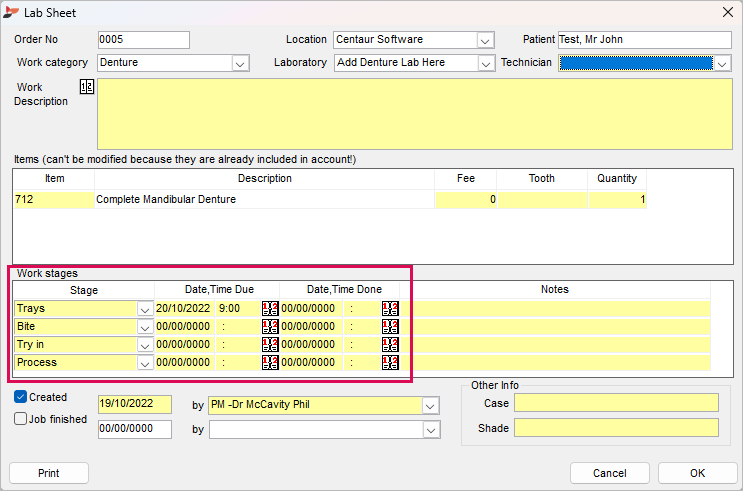Open the Work Description numbering icon
Image resolution: width=743 pixels, height=491 pixels.
pos(87,86)
